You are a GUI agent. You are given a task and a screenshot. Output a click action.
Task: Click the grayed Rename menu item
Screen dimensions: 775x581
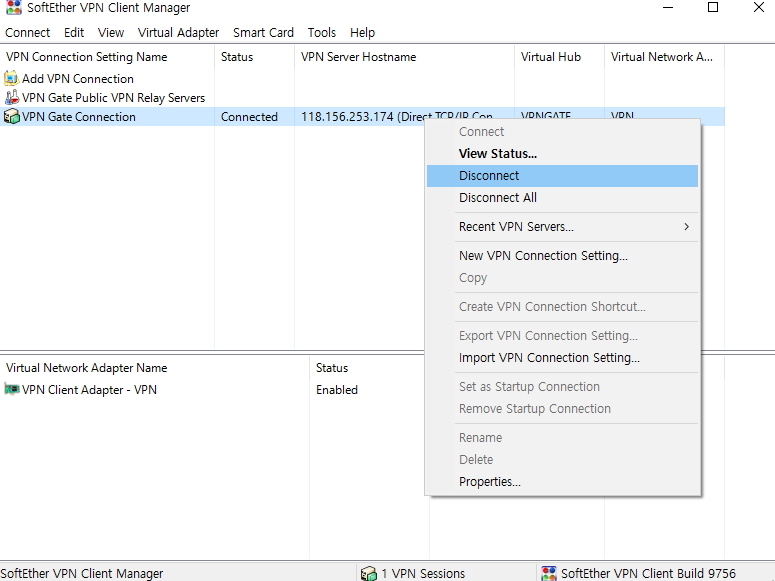tap(562, 438)
